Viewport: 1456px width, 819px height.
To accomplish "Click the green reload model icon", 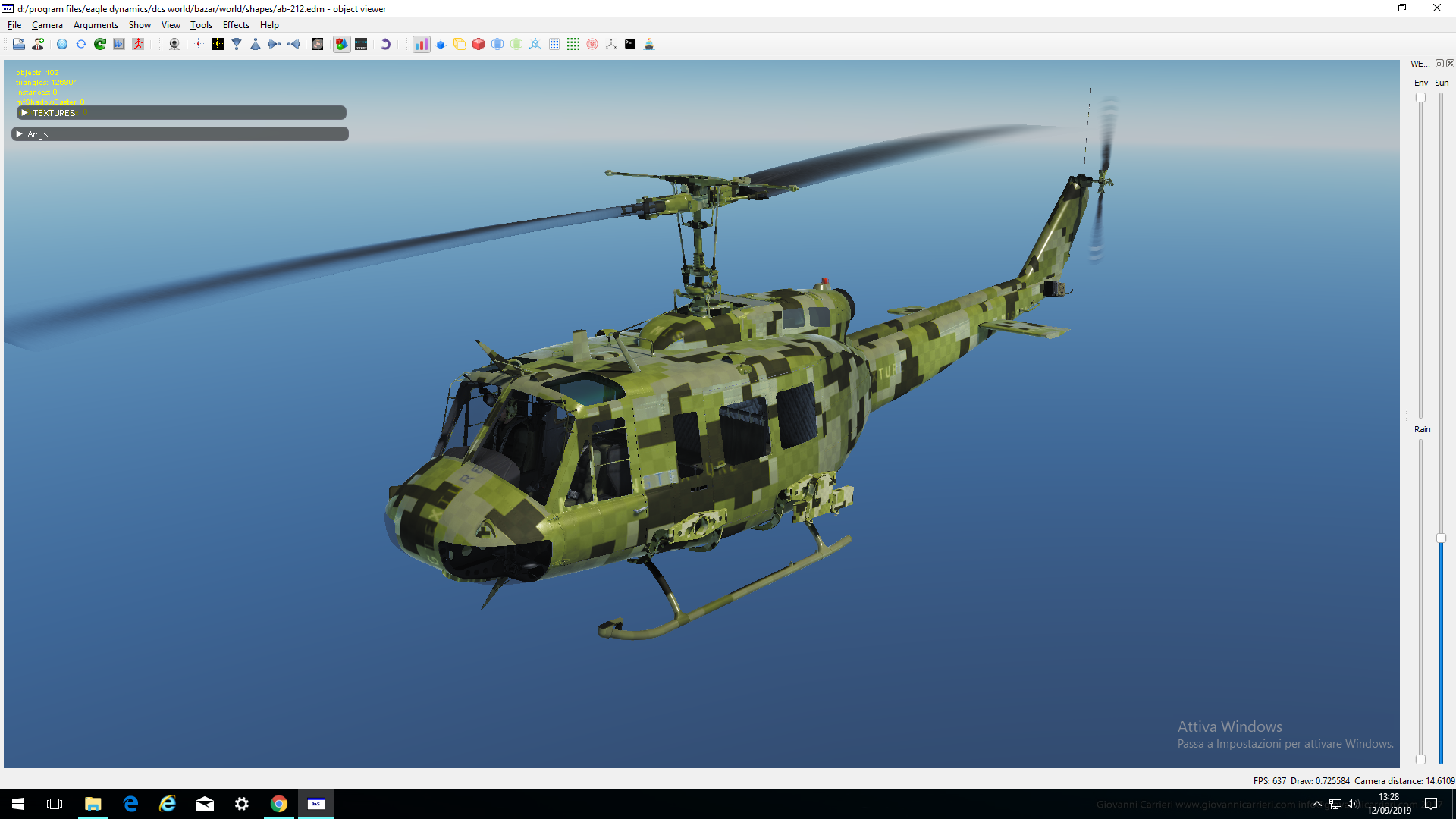I will pos(100,44).
